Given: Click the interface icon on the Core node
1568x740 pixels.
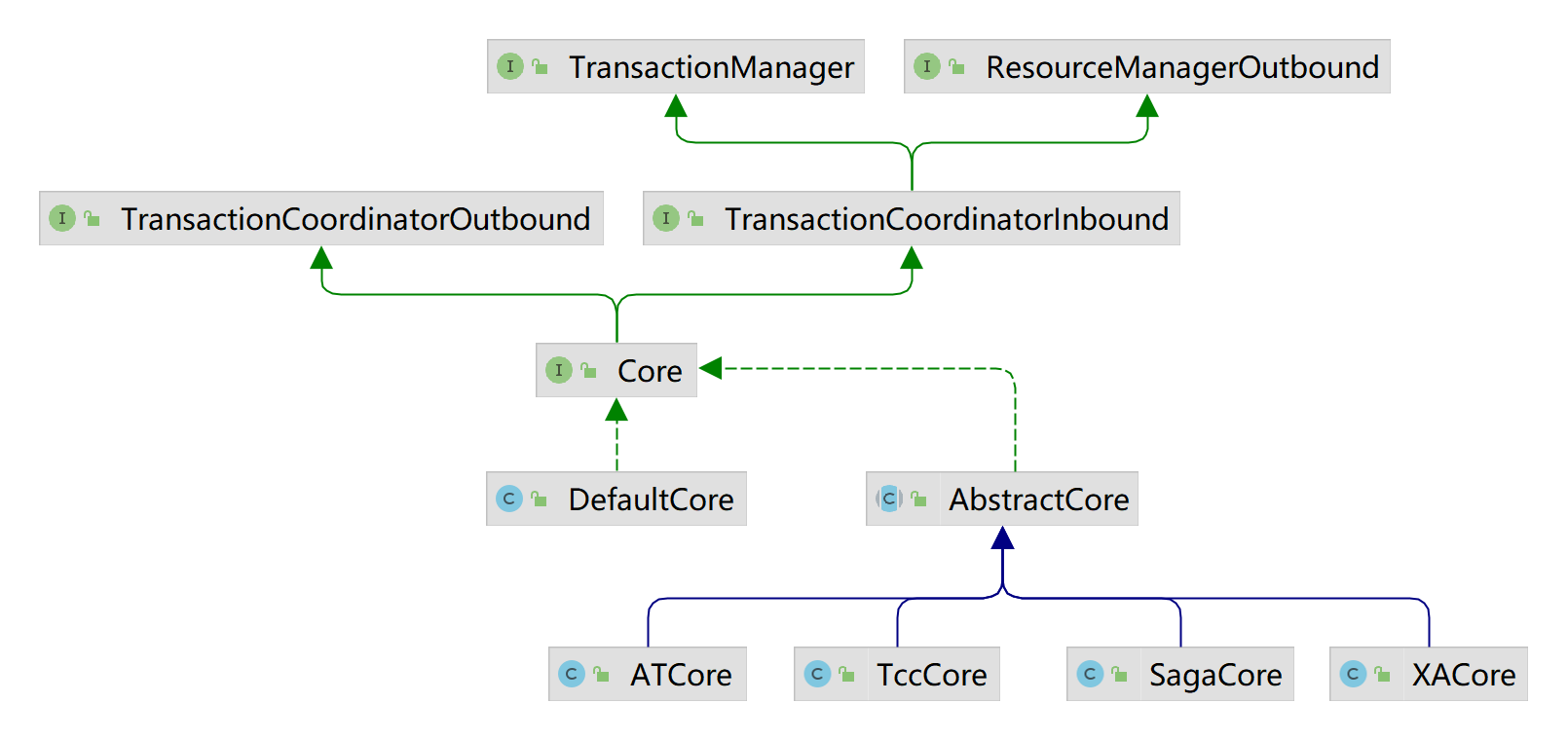Looking at the screenshot, I should 558,370.
